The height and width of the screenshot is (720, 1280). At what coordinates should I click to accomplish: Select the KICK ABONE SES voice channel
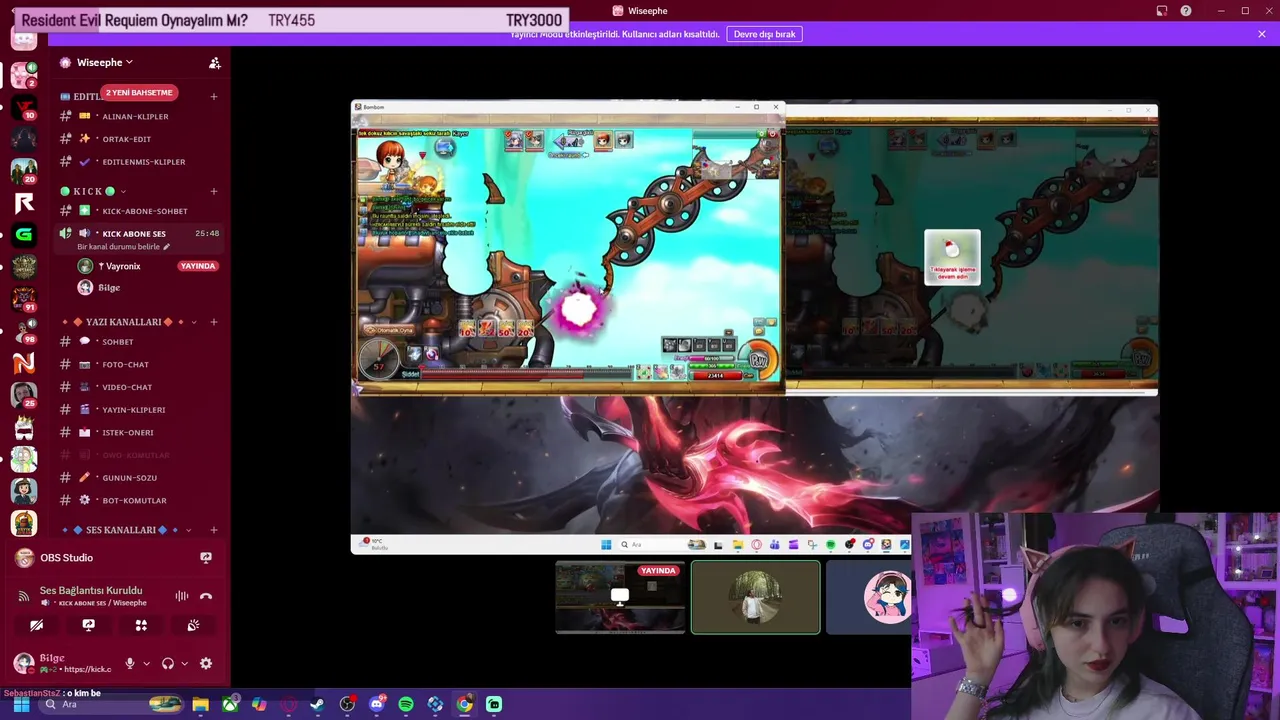coord(134,234)
